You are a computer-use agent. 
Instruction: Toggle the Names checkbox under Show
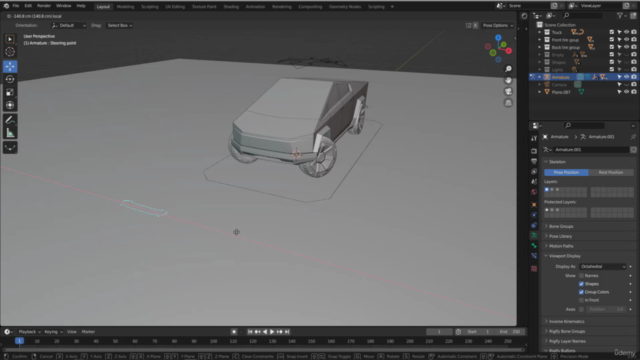coord(581,276)
